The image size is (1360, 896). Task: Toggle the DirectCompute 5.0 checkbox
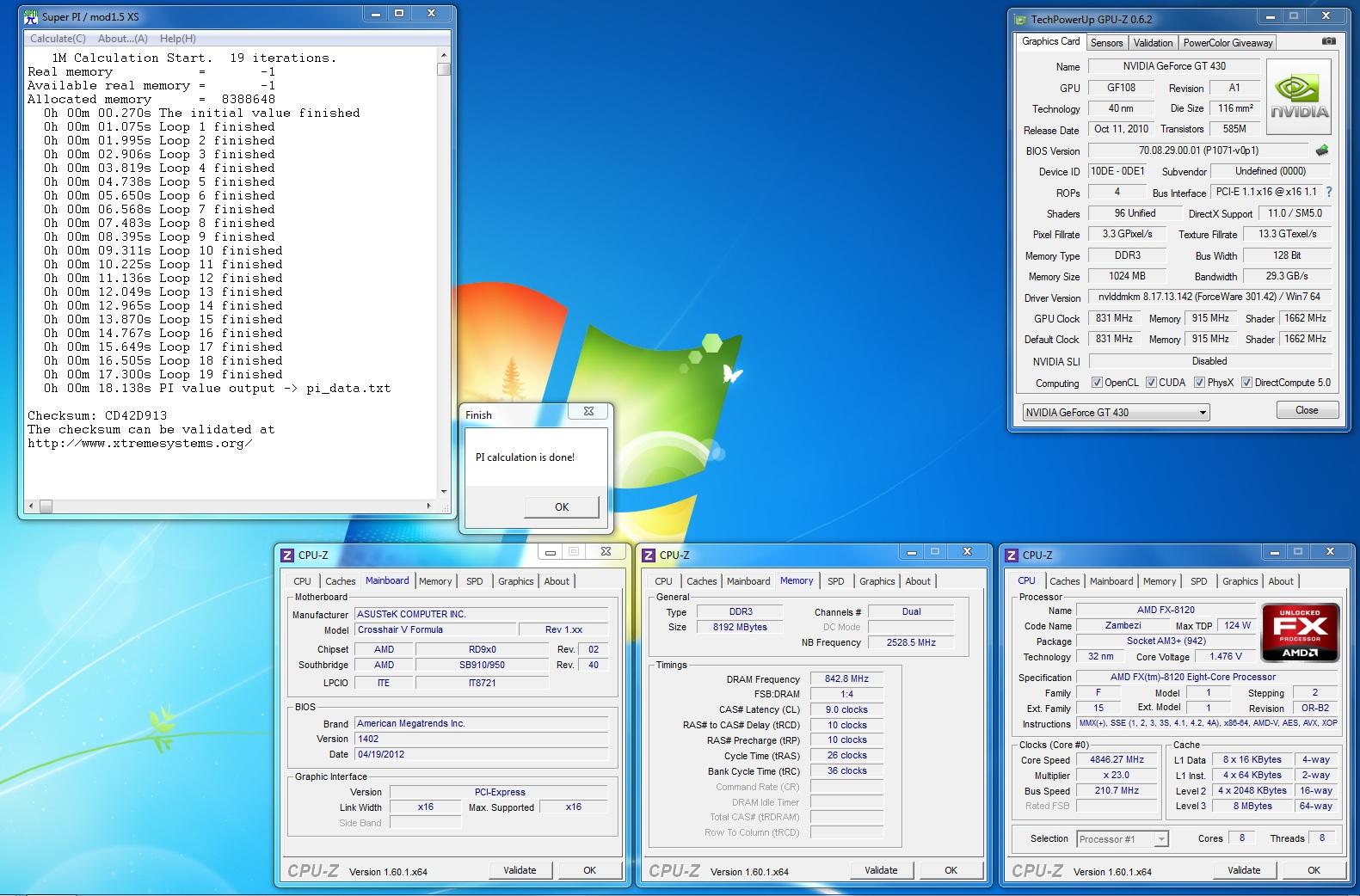tap(1246, 383)
